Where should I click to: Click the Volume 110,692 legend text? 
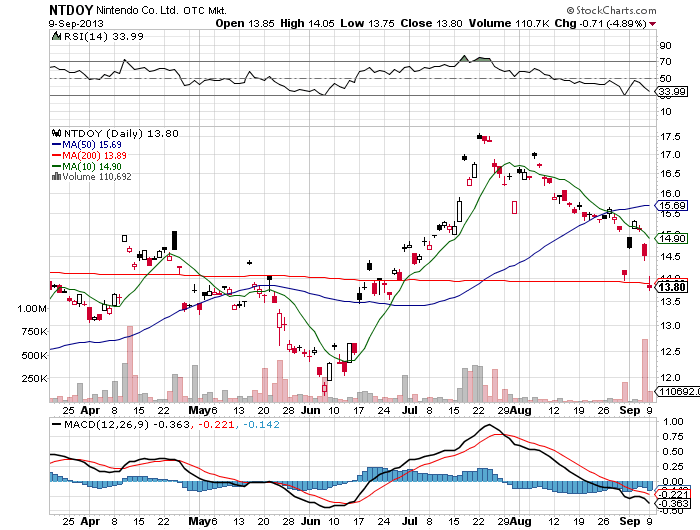click(97, 177)
